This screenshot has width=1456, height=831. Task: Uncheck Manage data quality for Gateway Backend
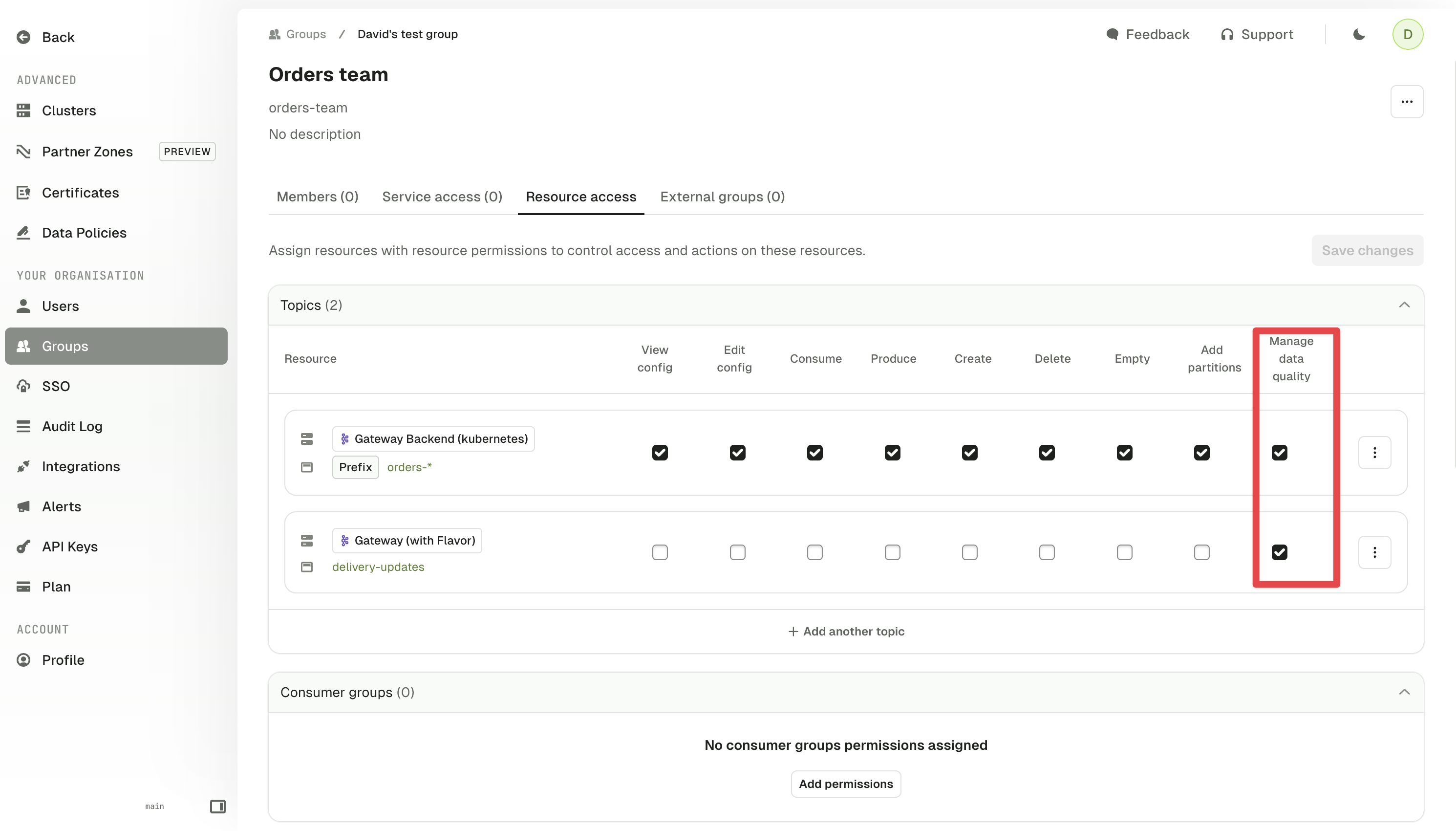pyautogui.click(x=1279, y=453)
